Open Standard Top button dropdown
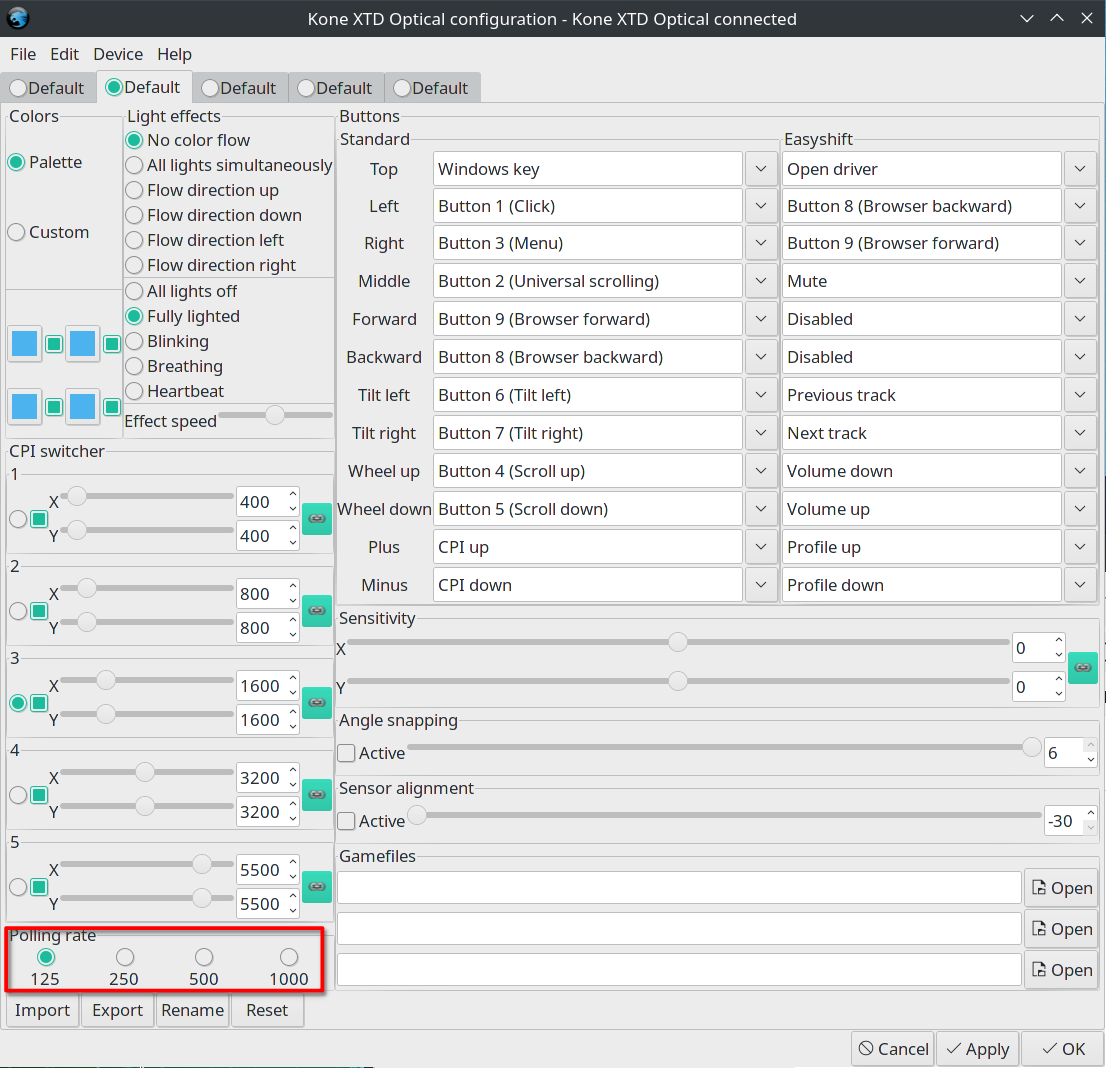Viewport: 1106px width, 1068px height. [761, 169]
